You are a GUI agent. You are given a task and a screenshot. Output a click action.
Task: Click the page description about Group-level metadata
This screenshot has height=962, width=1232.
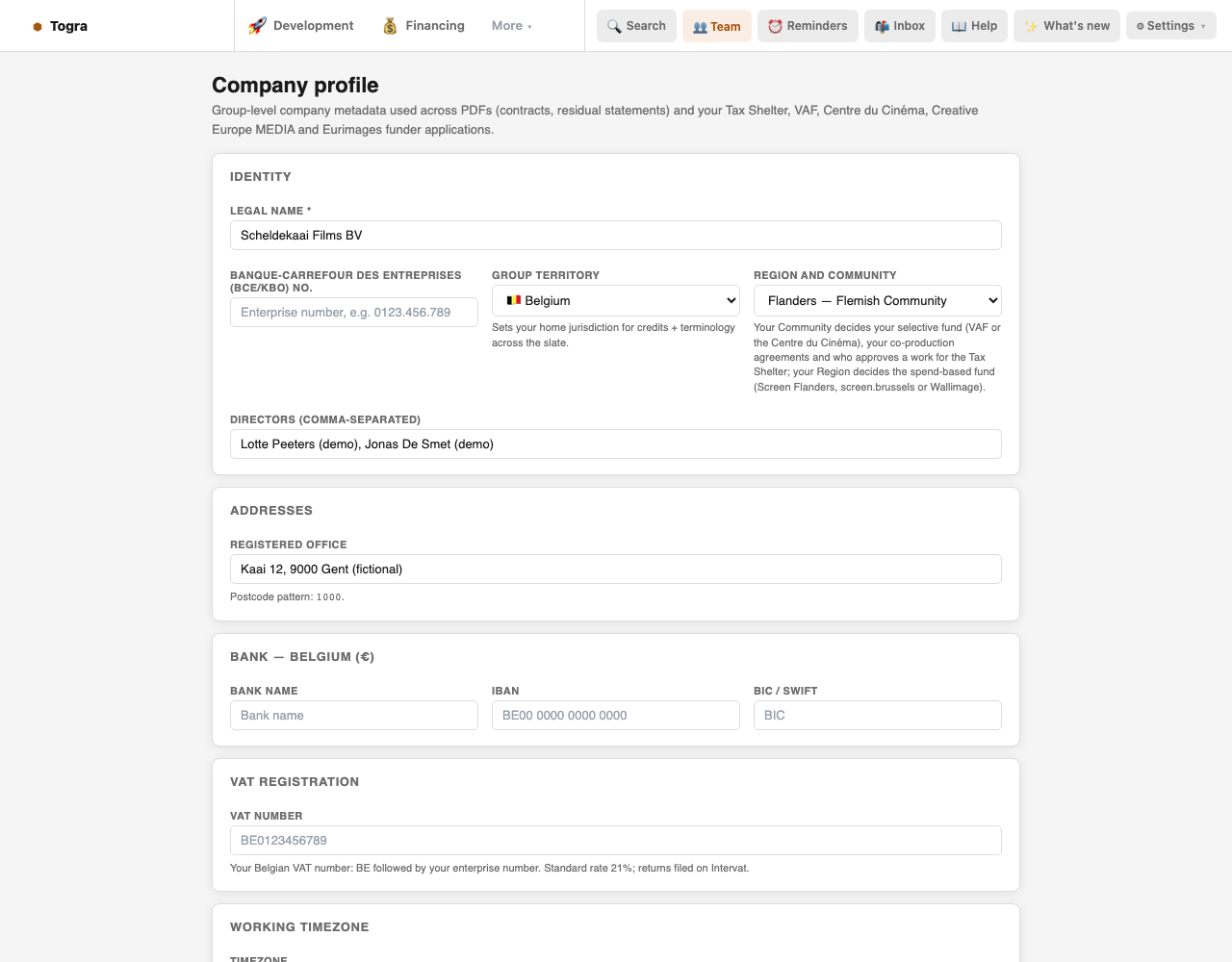point(595,120)
